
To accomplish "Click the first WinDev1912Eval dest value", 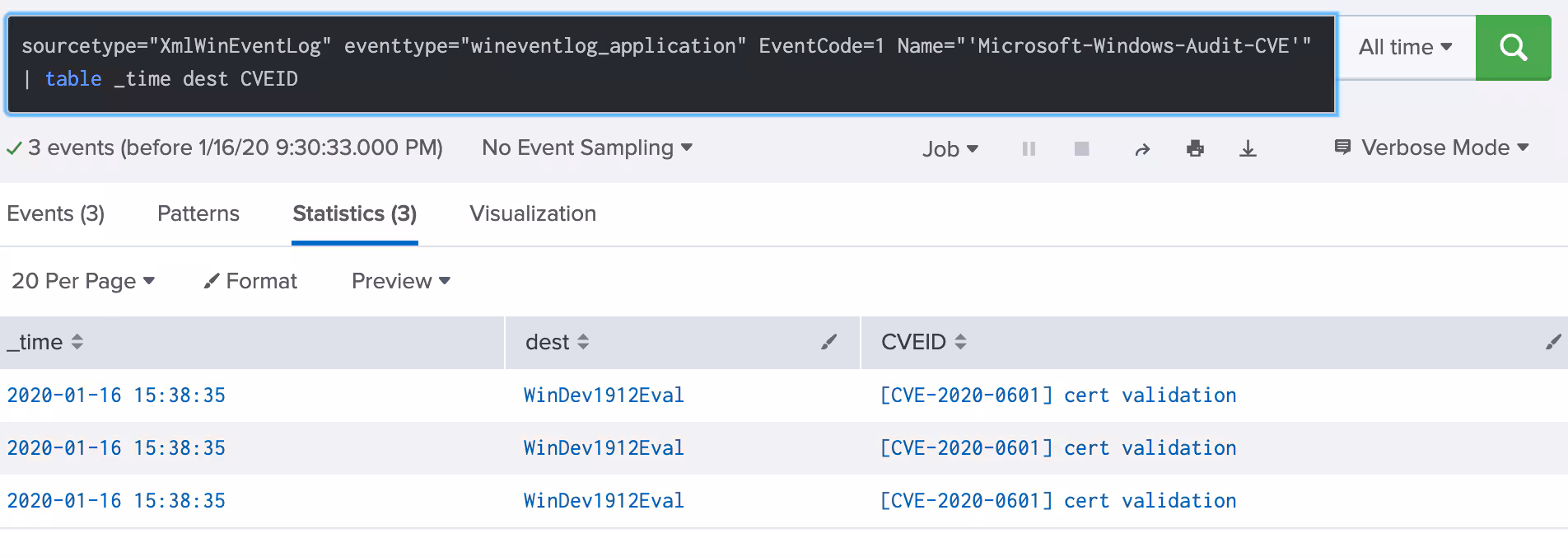I will click(x=604, y=396).
